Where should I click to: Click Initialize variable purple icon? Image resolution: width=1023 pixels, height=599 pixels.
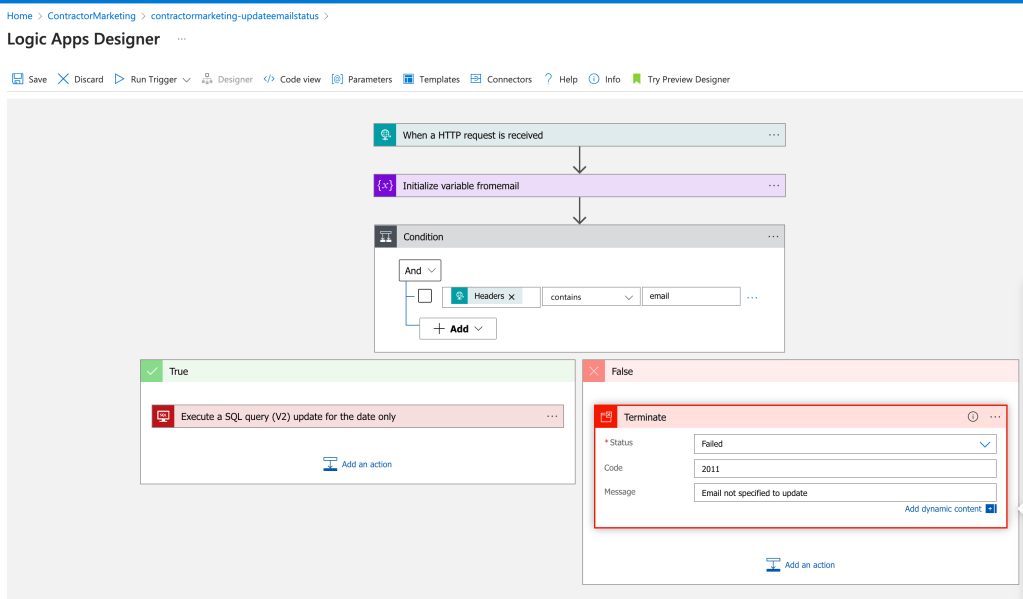(x=385, y=185)
